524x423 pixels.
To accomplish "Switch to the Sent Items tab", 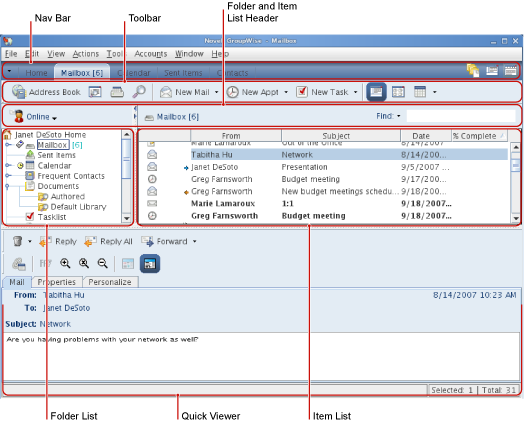I will (x=183, y=73).
